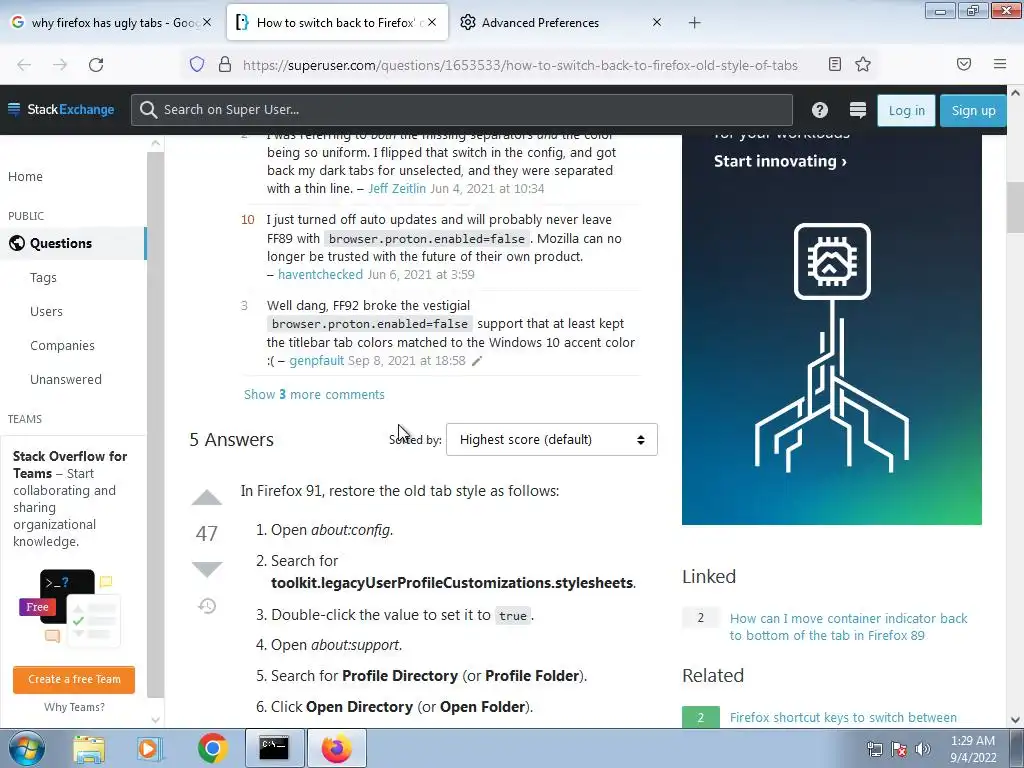Click the vote count 47
Viewport: 1024px width, 768px height.
point(207,534)
